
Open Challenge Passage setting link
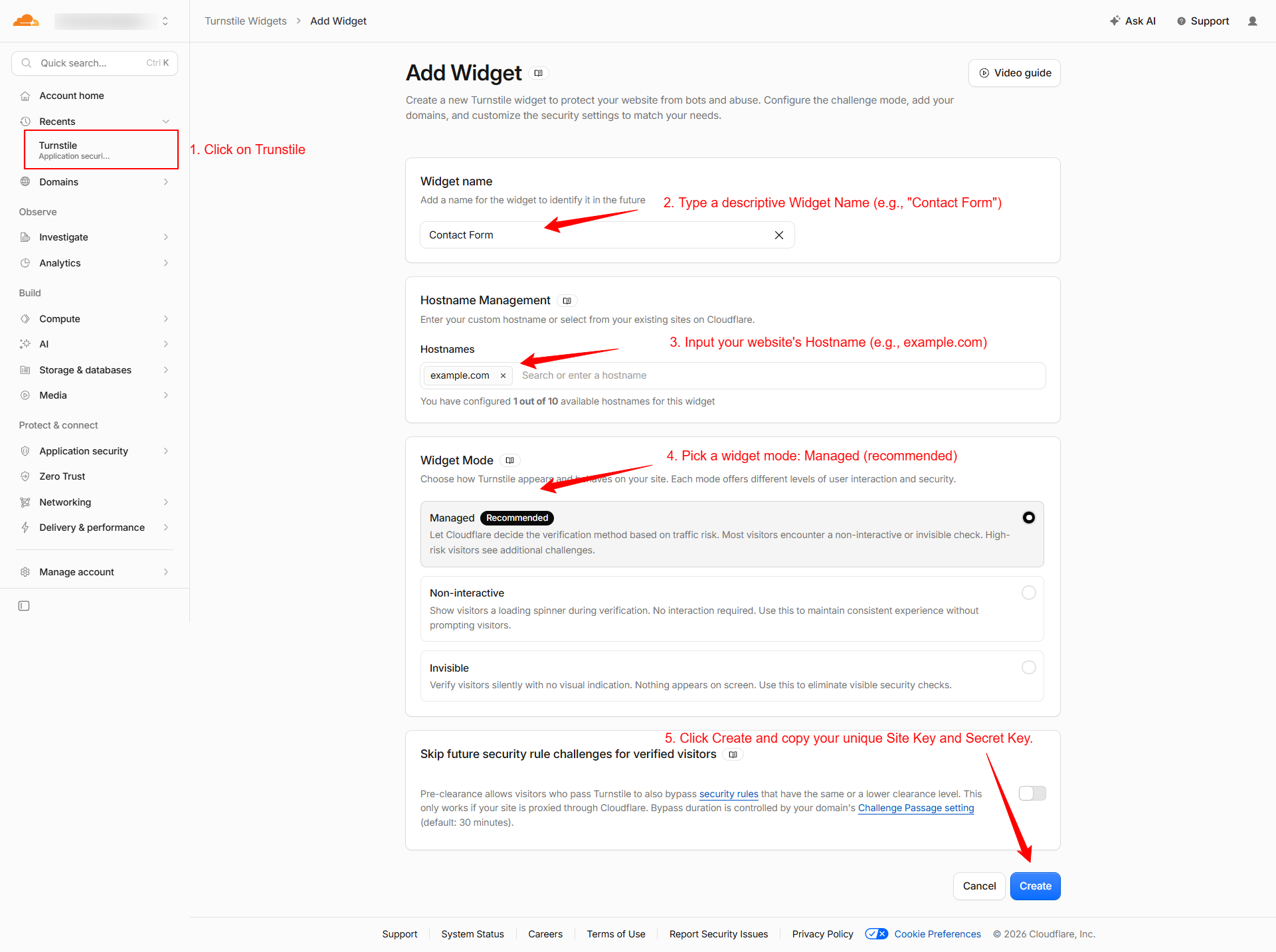pos(916,808)
